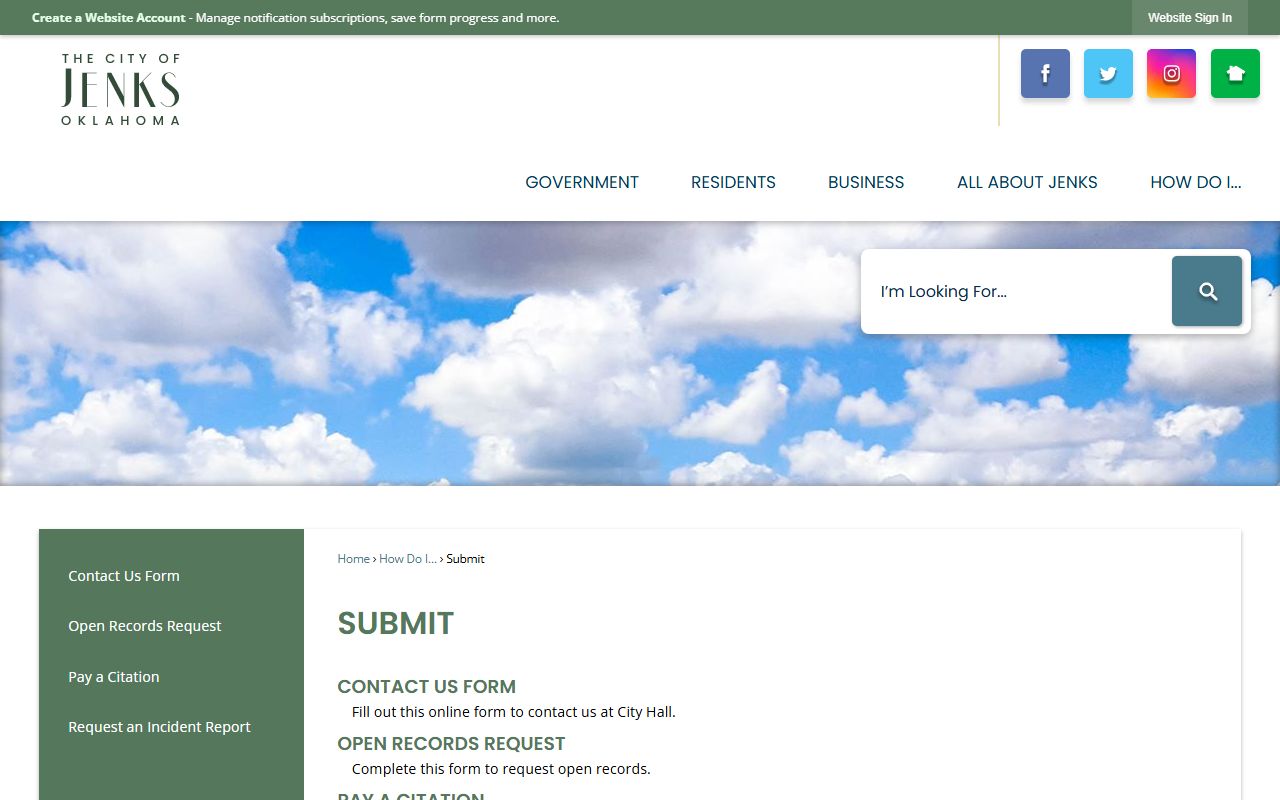Image resolution: width=1280 pixels, height=800 pixels.
Task: Select Open Records Request in sidebar
Action: click(145, 626)
